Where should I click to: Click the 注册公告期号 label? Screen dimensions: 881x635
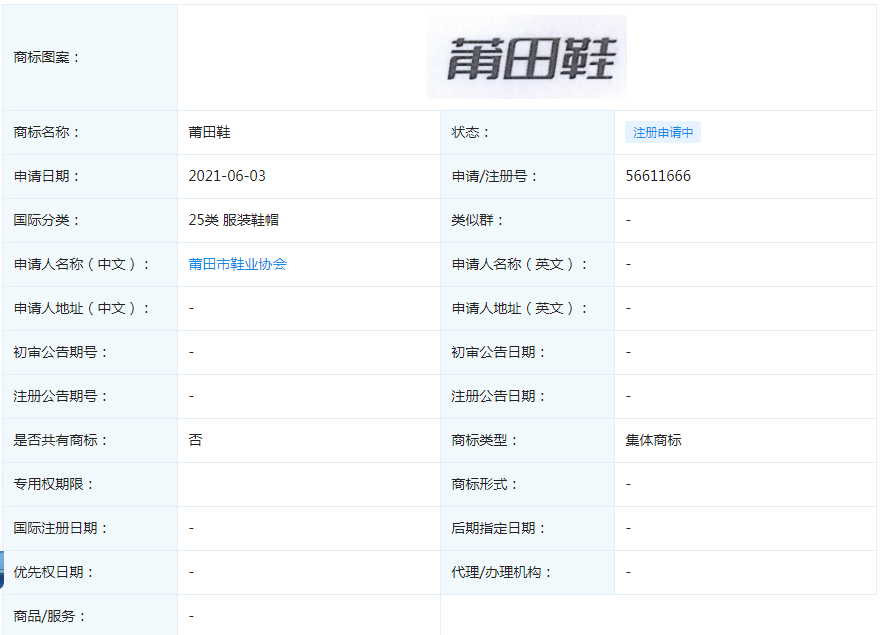61,396
